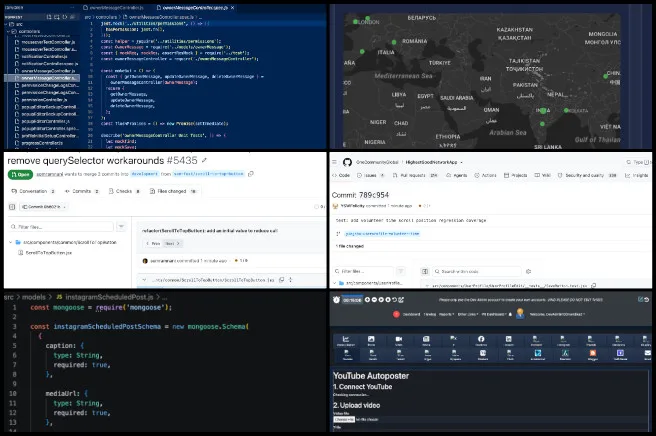The width and height of the screenshot is (656, 436).
Task: Open the development base branch link
Action: click(x=145, y=174)
